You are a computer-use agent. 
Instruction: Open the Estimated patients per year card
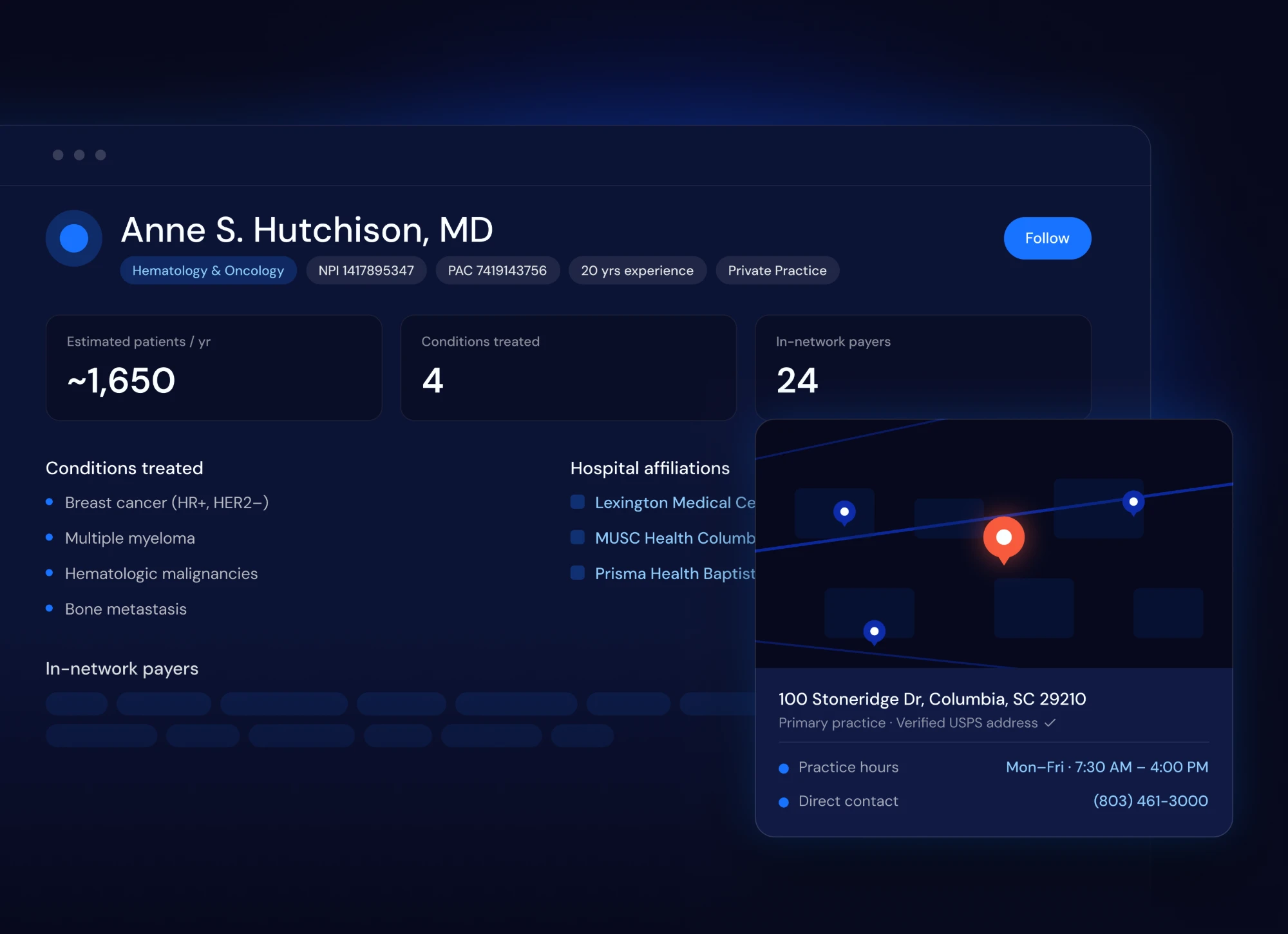[214, 368]
